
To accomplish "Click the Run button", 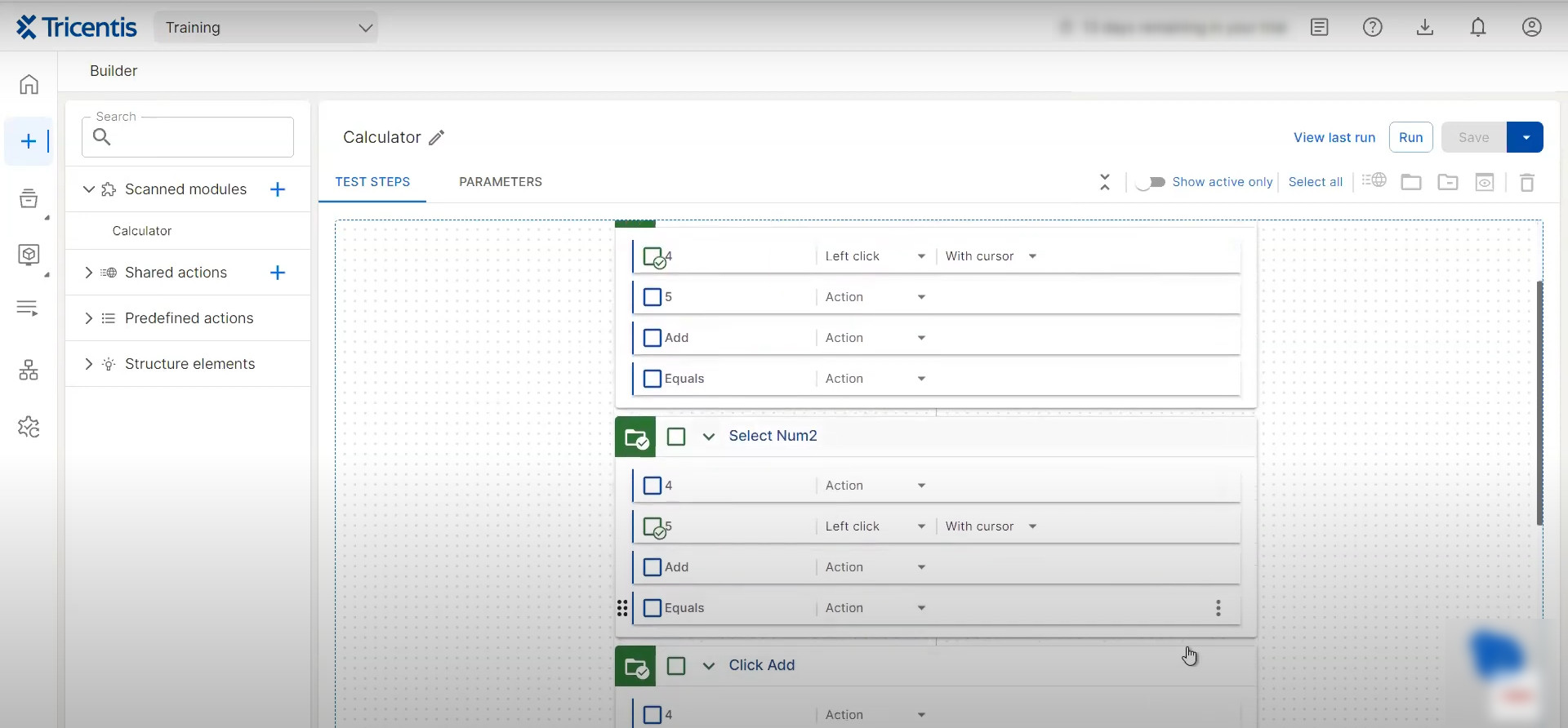I will (1410, 138).
